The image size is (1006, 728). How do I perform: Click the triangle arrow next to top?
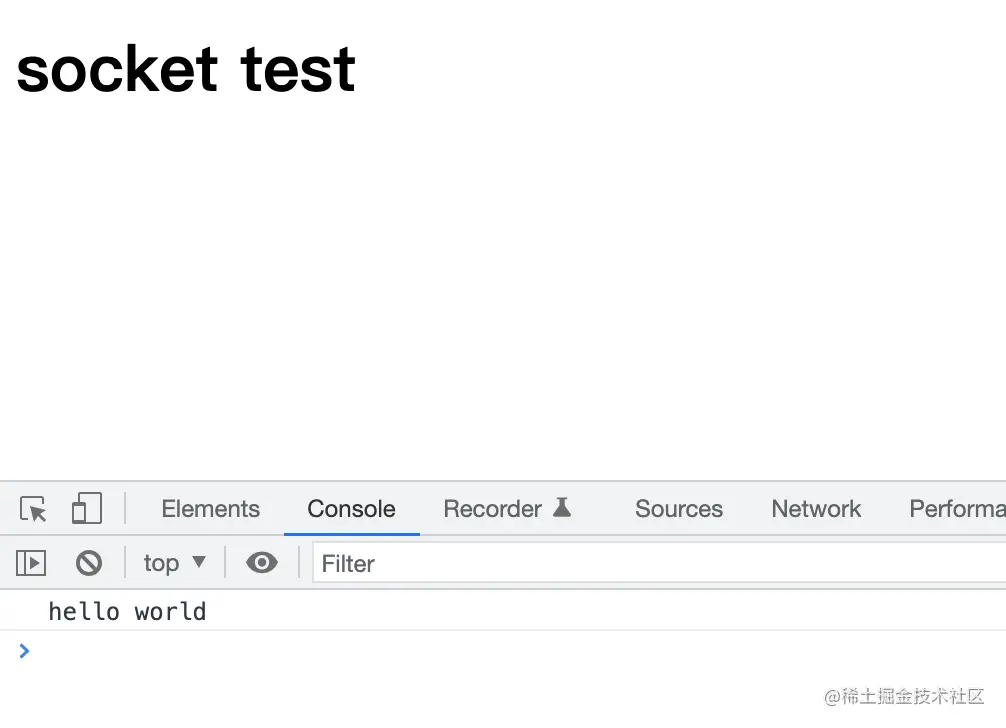click(199, 562)
